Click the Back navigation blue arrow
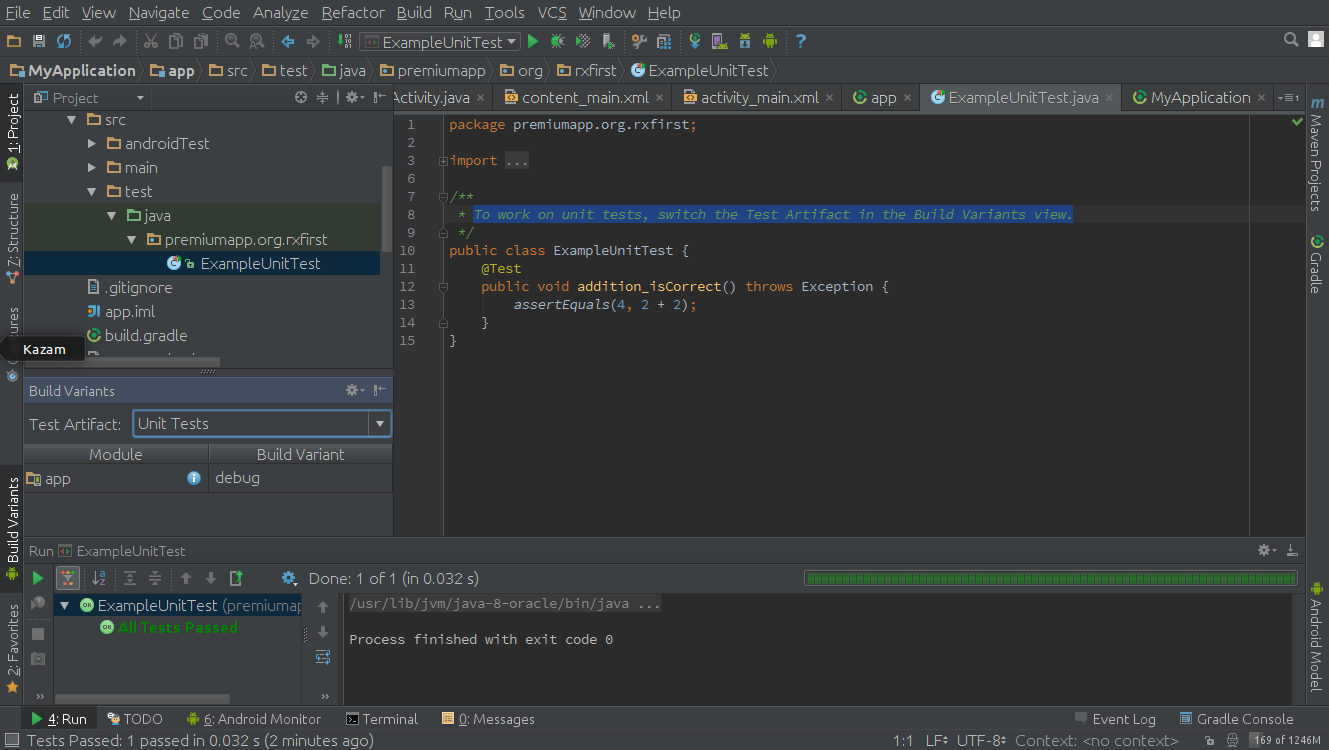Screen dimensions: 1329x750 pyautogui.click(x=288, y=41)
